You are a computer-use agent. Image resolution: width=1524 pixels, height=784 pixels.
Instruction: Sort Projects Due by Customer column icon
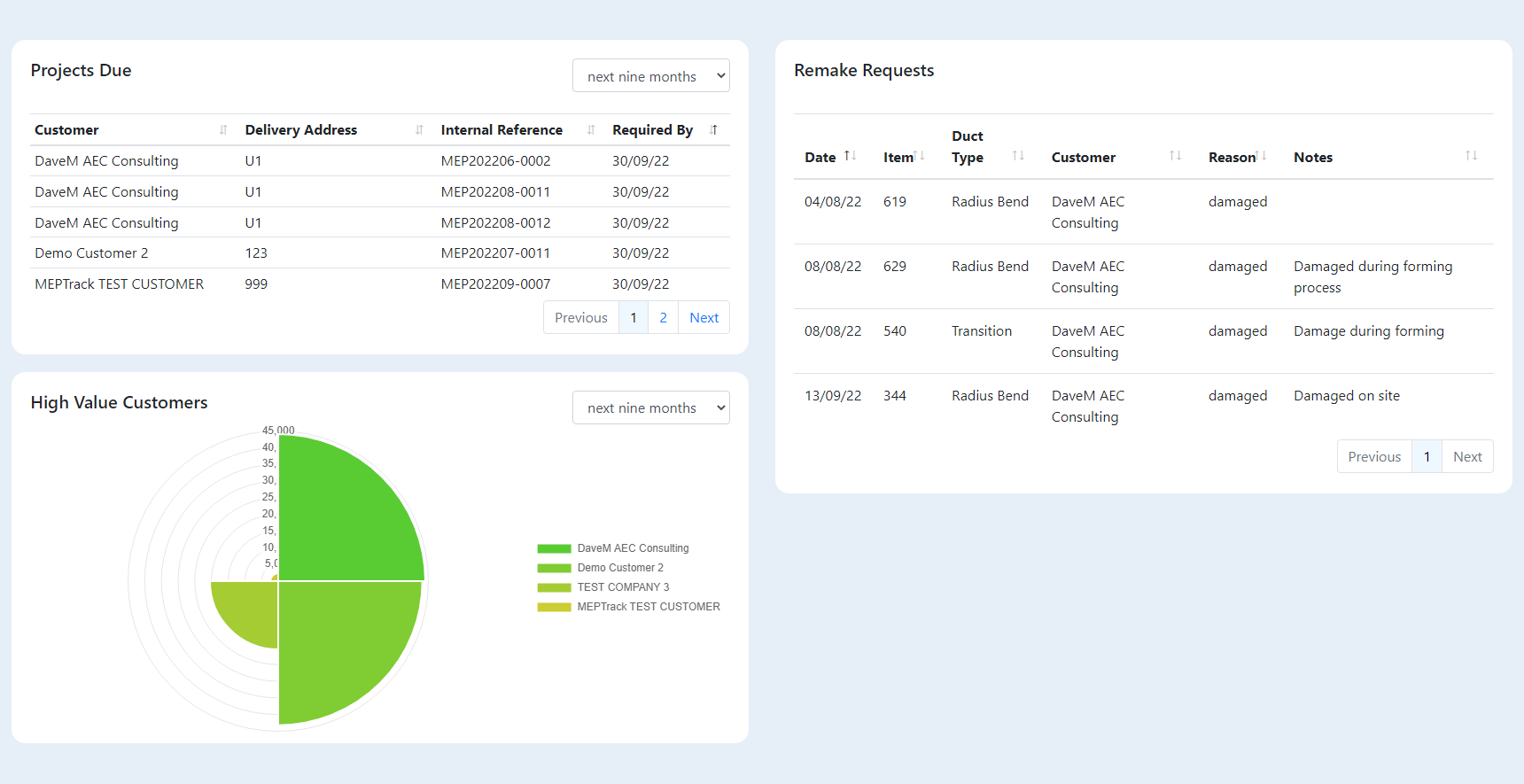click(223, 130)
